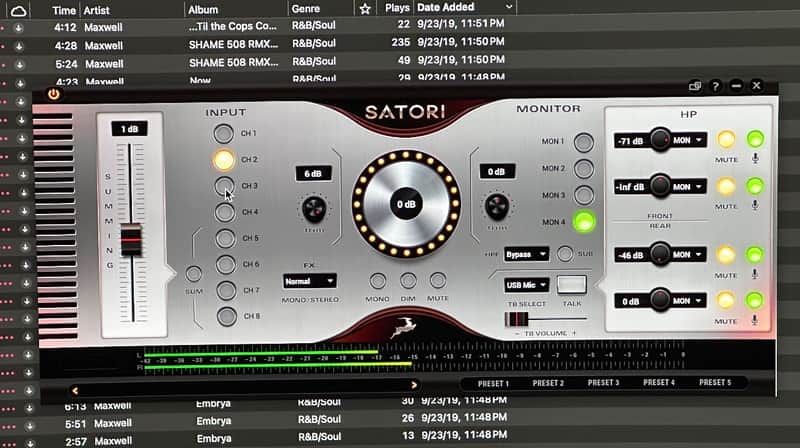Toggle the main MUTE button under the dial
Screen dimensions: 800x448
(438, 280)
